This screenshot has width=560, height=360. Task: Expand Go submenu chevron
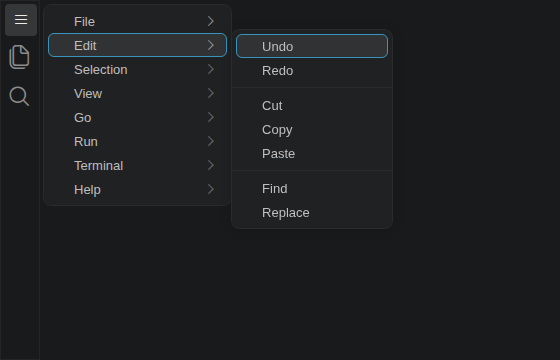click(x=211, y=117)
